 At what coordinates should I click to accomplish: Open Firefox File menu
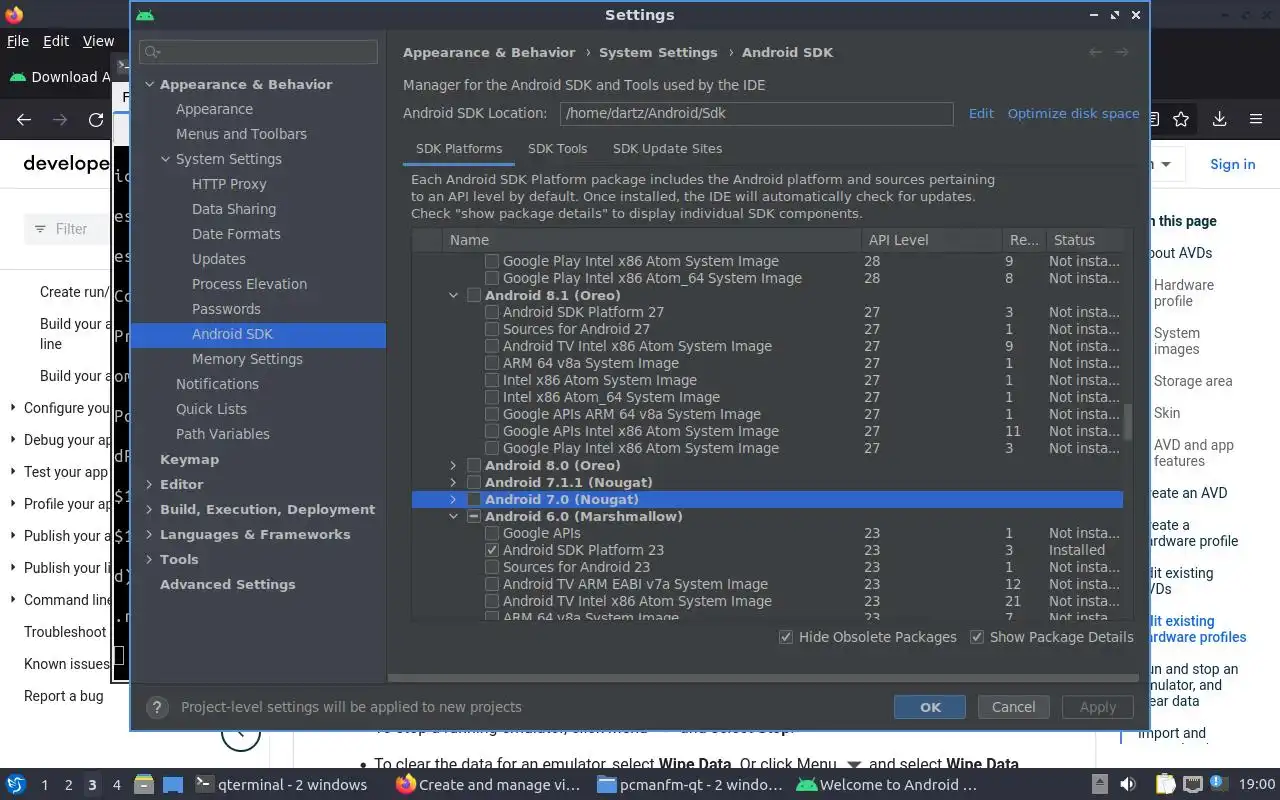tap(18, 41)
